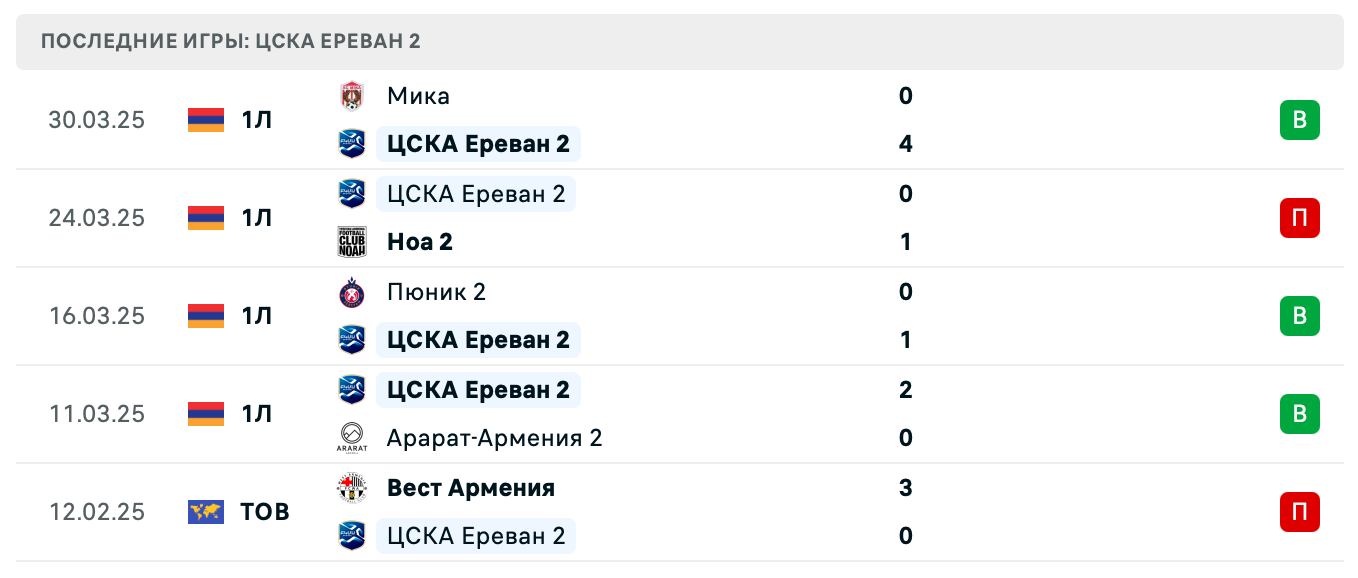Open the Мика vs ЦСКА Ереван 2 match row
1358x578 pixels.
point(679,119)
